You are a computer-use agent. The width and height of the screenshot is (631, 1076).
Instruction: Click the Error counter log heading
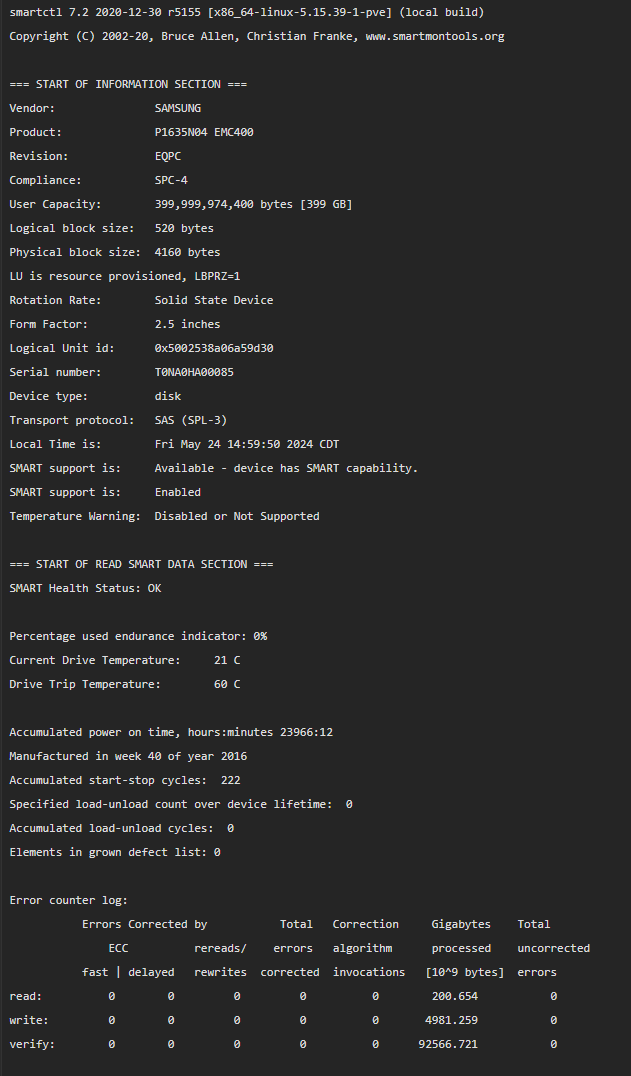click(x=69, y=900)
